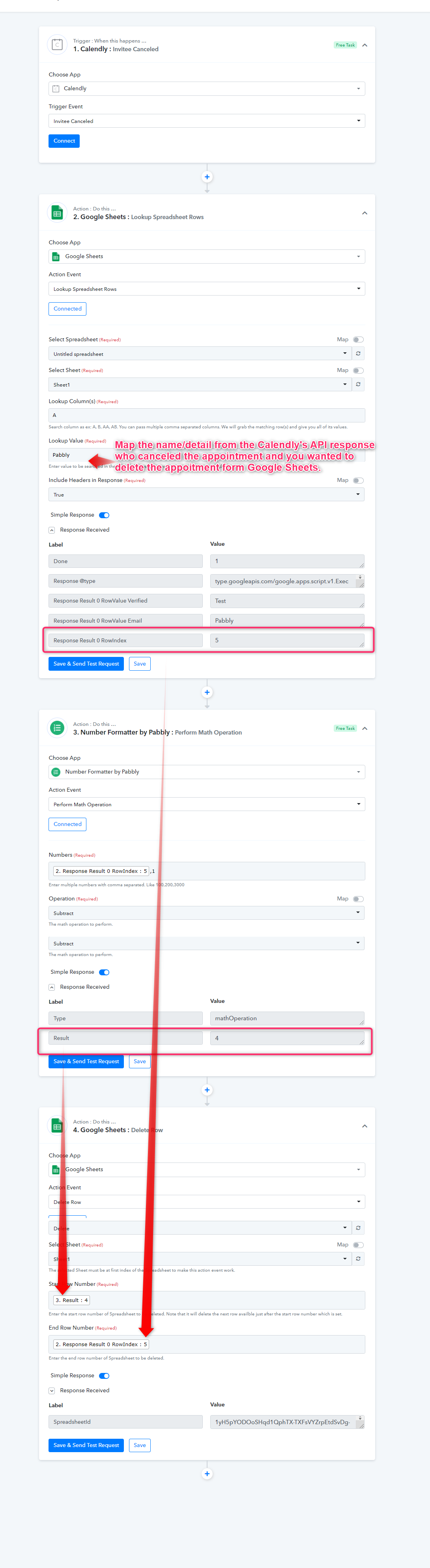The image size is (430, 1568).
Task: Open Number Formatter by Pabbly app dropdown
Action: click(x=207, y=772)
